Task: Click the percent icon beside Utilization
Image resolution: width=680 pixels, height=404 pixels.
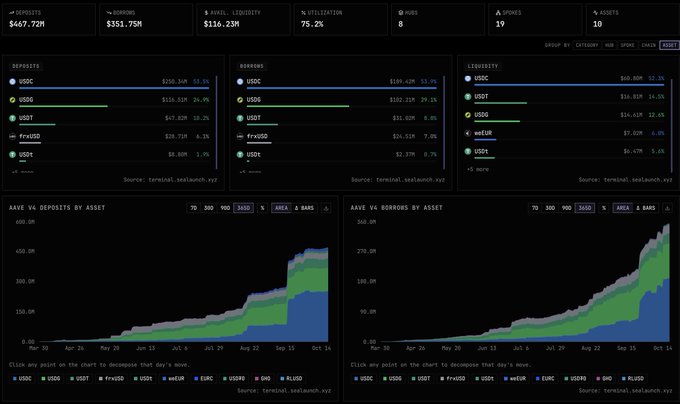Action: tap(303, 13)
